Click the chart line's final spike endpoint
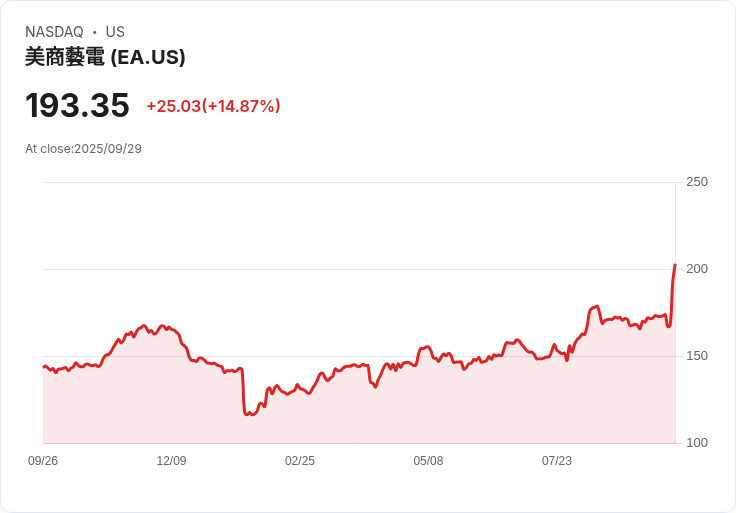This screenshot has width=736, height=513. click(675, 265)
